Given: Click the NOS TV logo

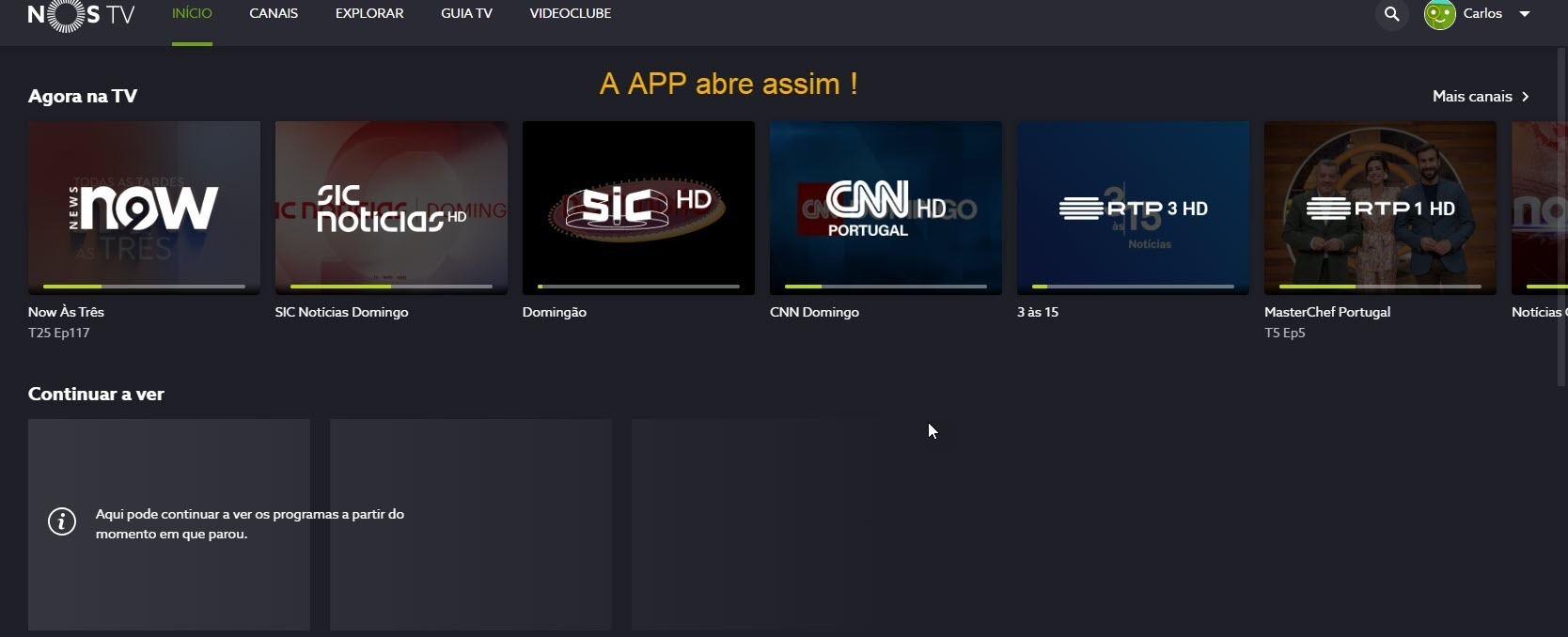Looking at the screenshot, I should click(81, 15).
